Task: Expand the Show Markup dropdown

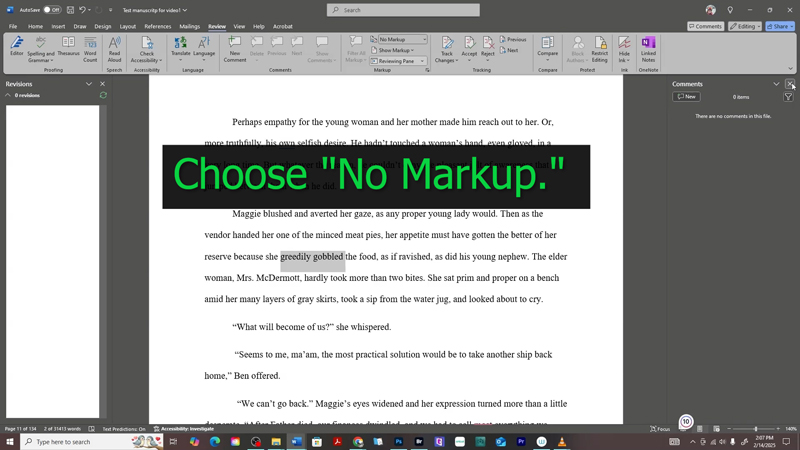Action: point(392,50)
